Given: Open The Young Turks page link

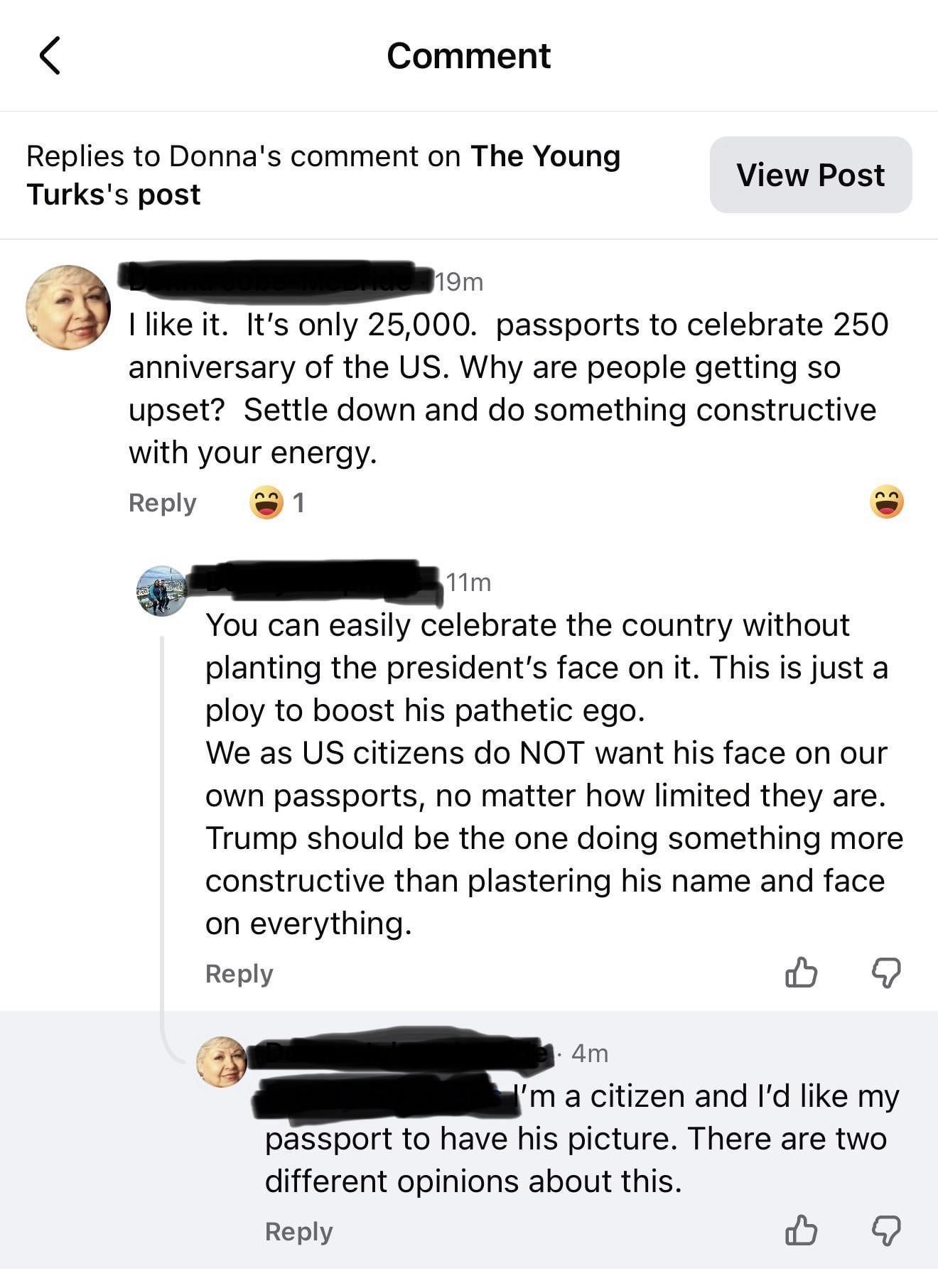Looking at the screenshot, I should click(x=544, y=156).
